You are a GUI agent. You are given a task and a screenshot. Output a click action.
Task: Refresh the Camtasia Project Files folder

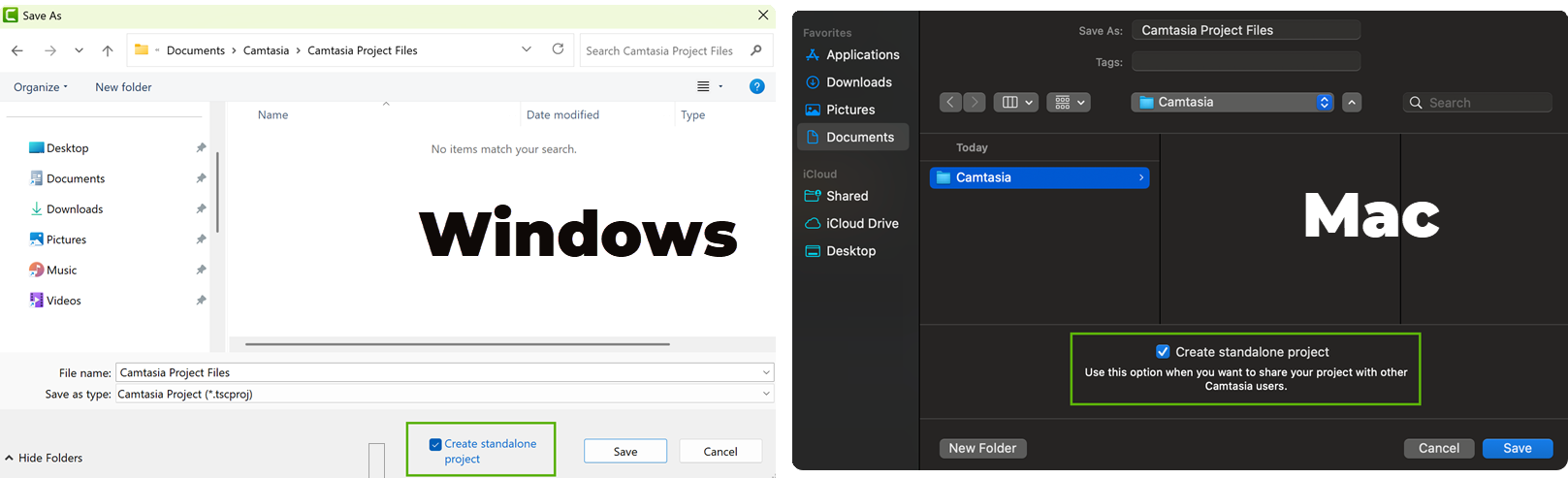(x=558, y=49)
